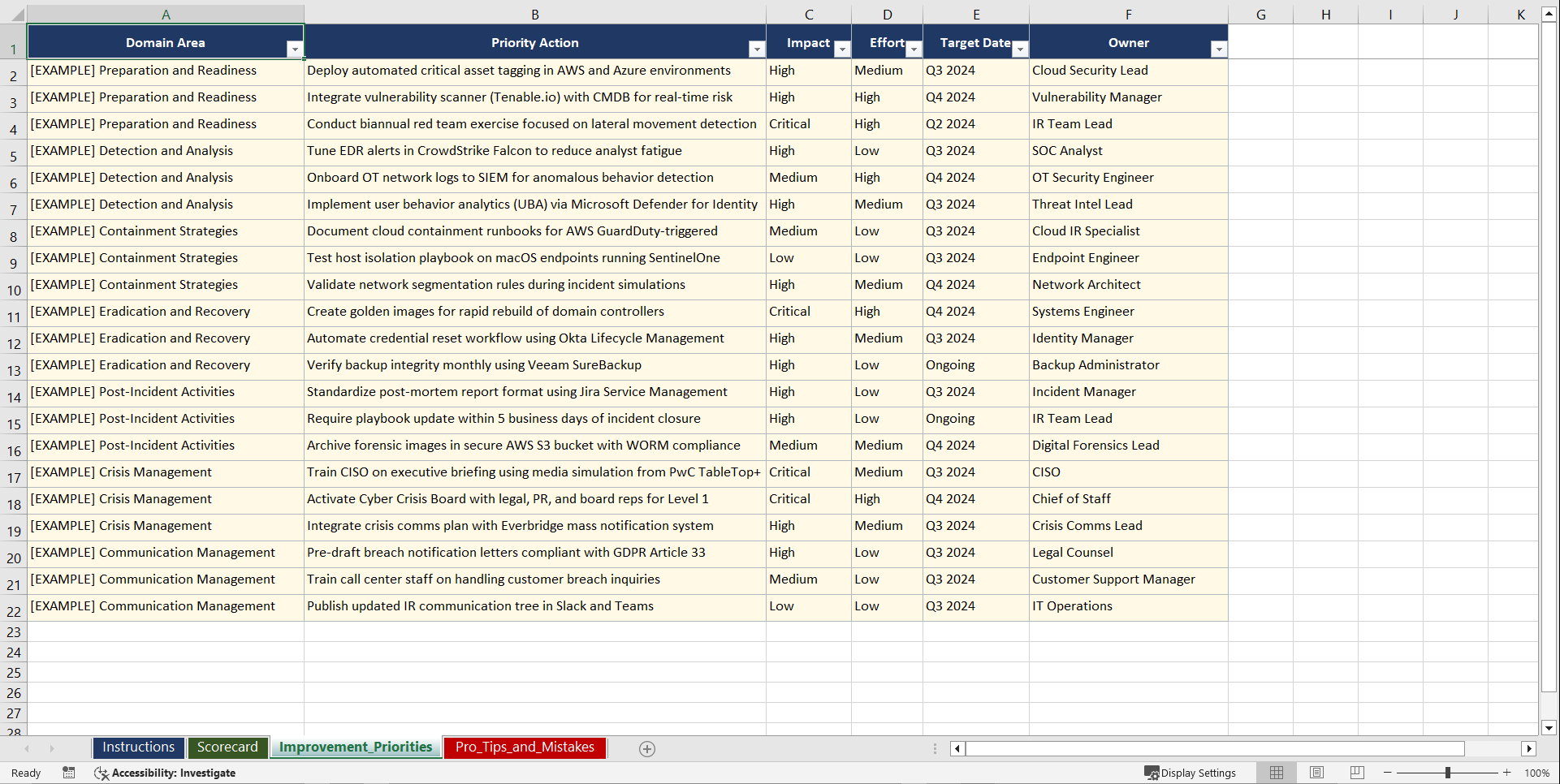Click Accessibility: Investigate in the status bar

click(x=173, y=773)
